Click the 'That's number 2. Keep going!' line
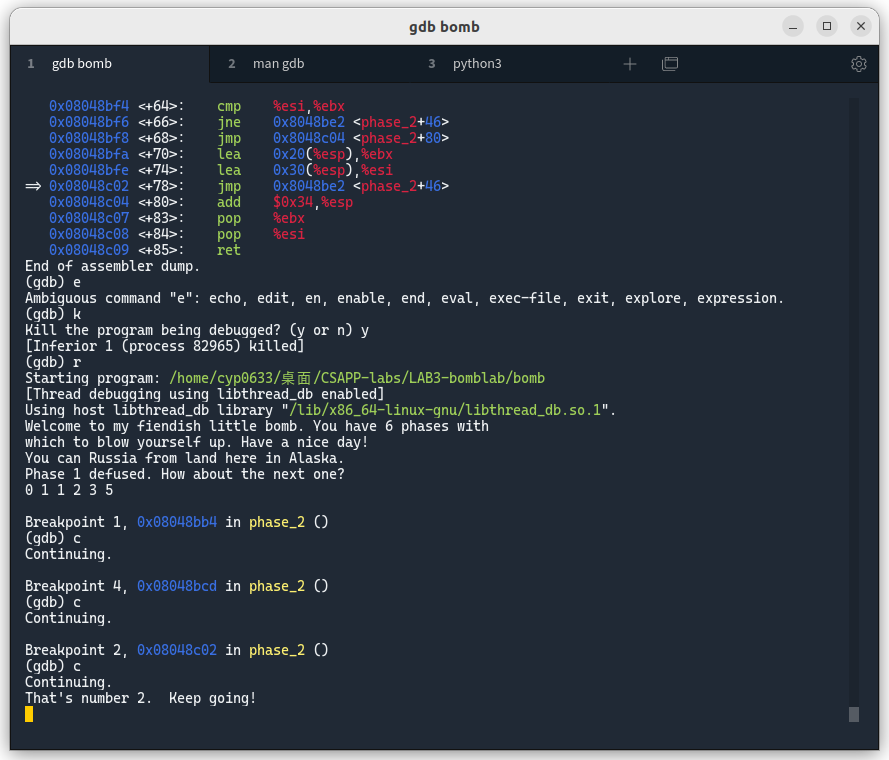 (x=141, y=698)
